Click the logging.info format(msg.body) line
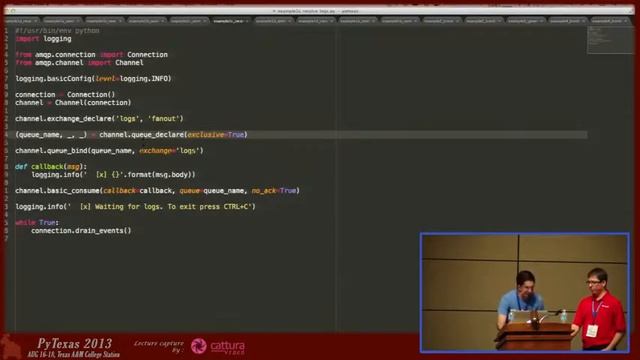640x360 pixels. [113, 175]
